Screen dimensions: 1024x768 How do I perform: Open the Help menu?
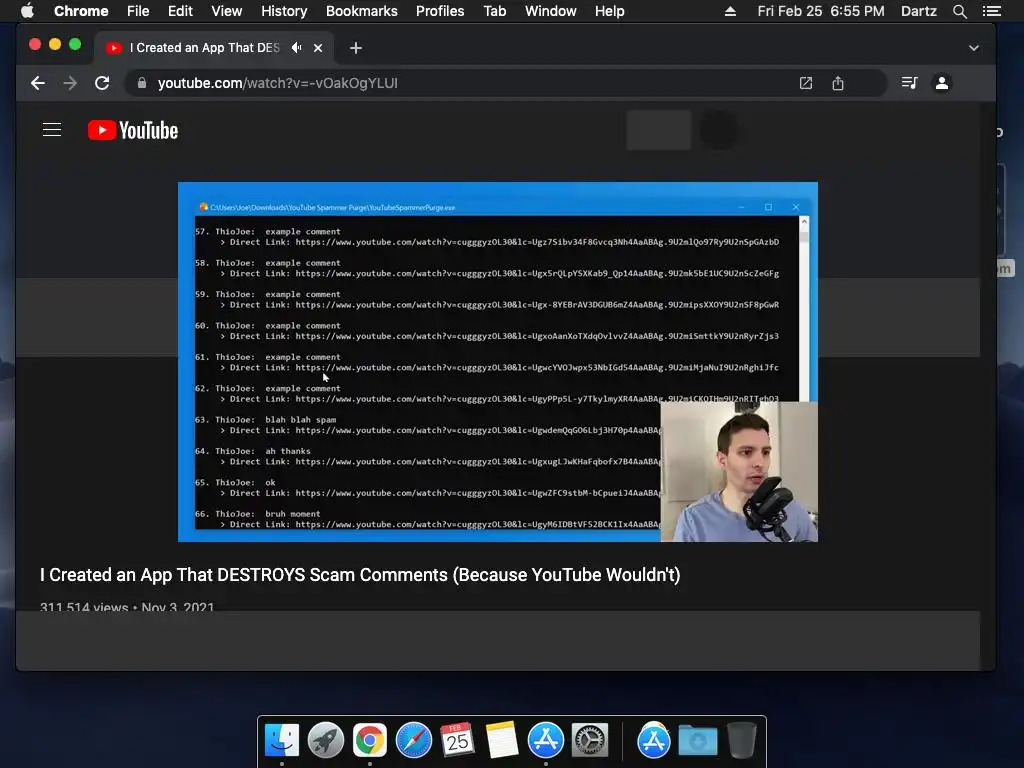(609, 11)
